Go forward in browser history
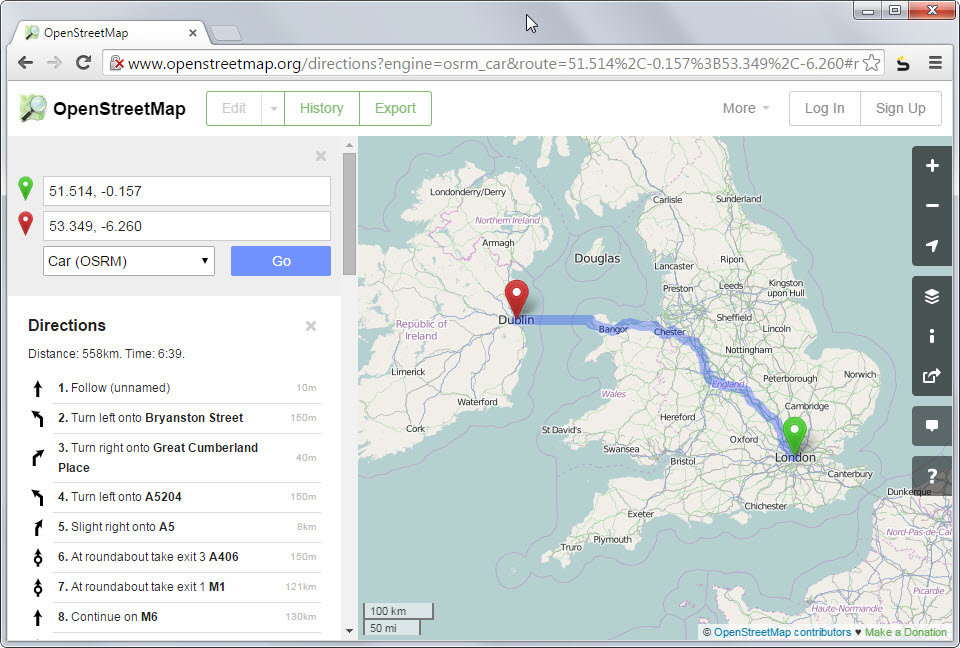Image resolution: width=960 pixels, height=648 pixels. [54, 62]
